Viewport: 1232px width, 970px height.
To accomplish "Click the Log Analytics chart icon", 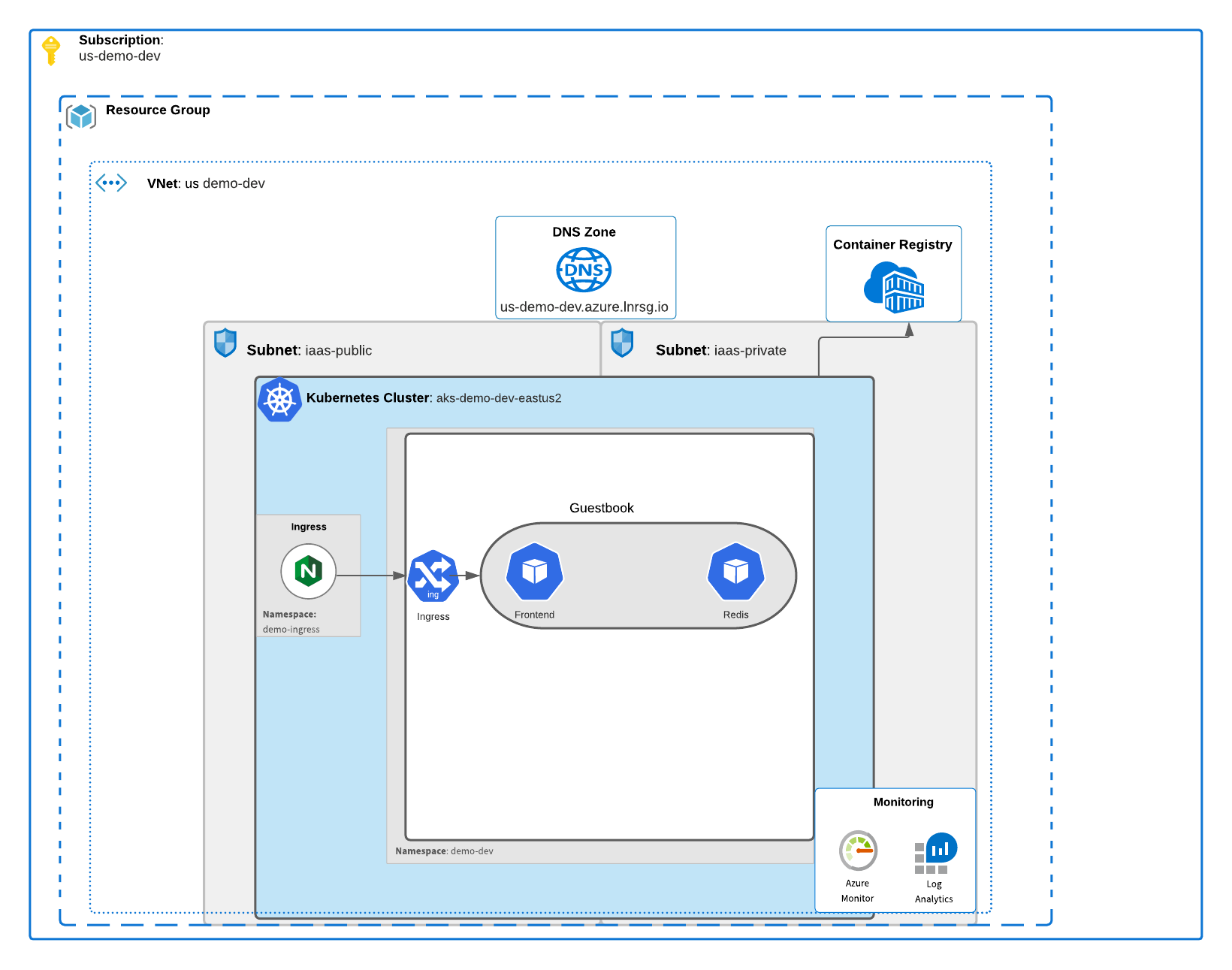I will click(x=936, y=853).
